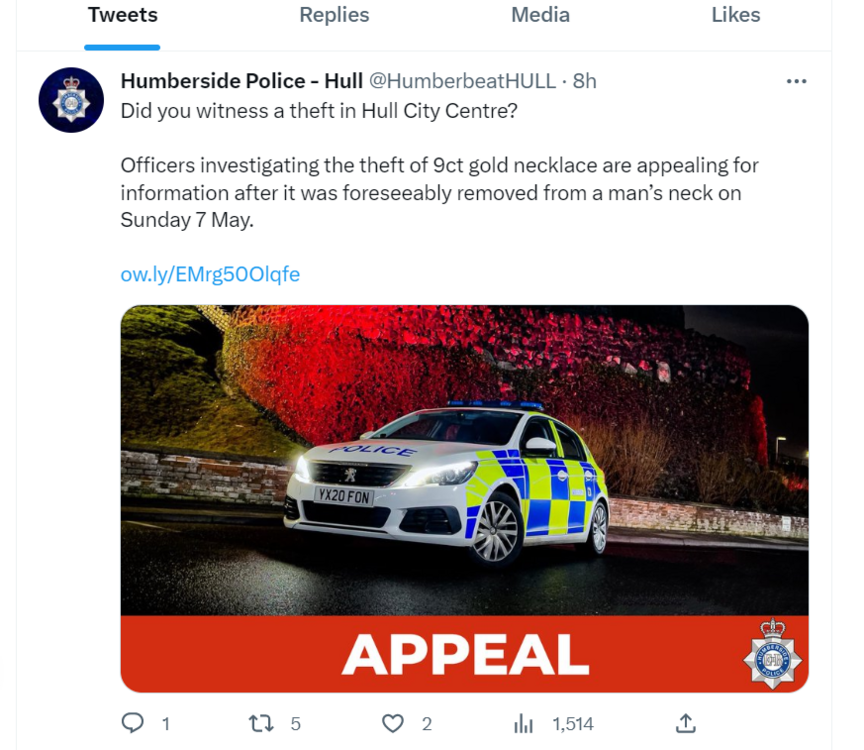Like the tweet with heart icon

(x=393, y=723)
